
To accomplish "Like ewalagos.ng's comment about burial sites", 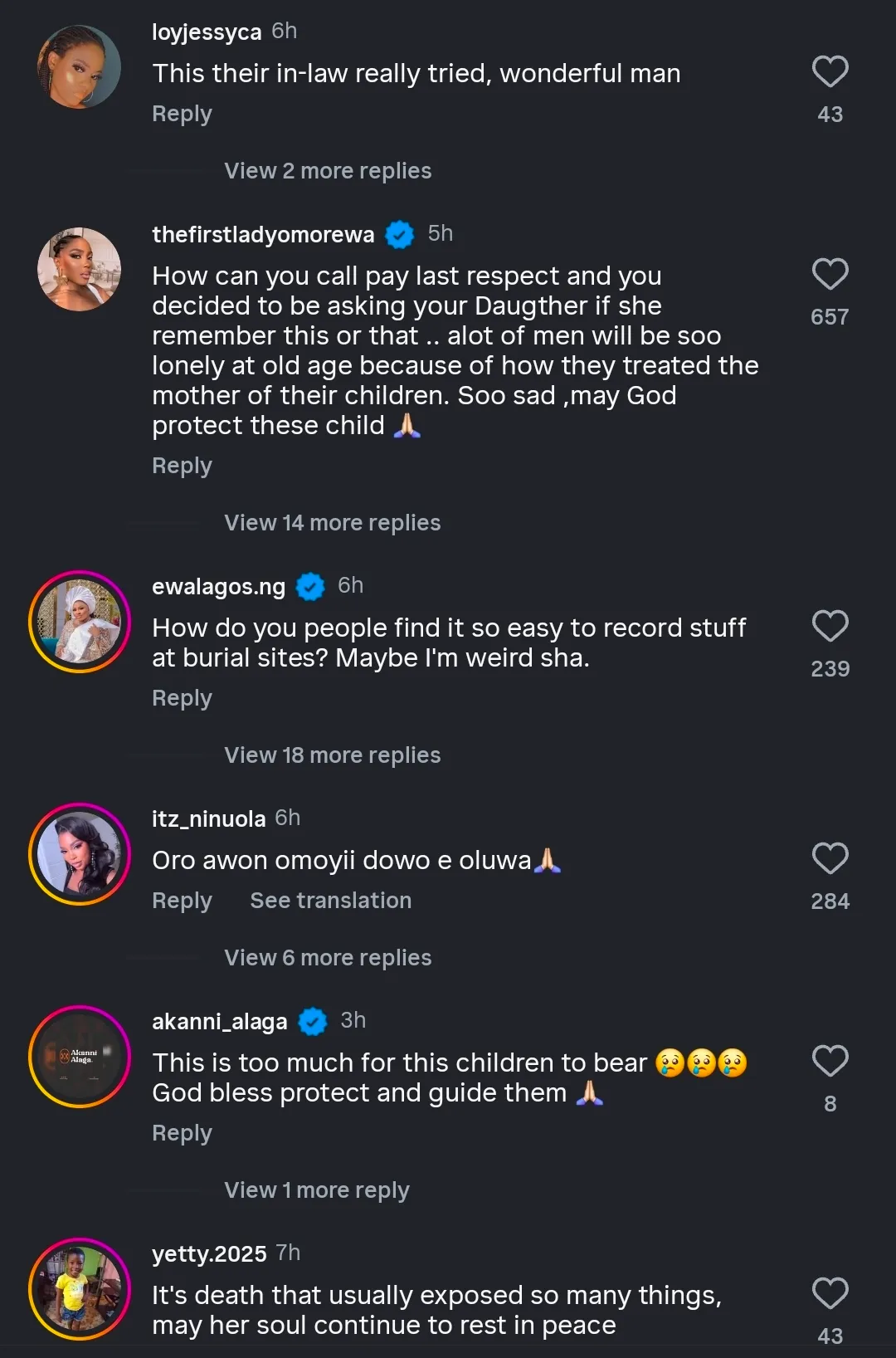I will 830,627.
